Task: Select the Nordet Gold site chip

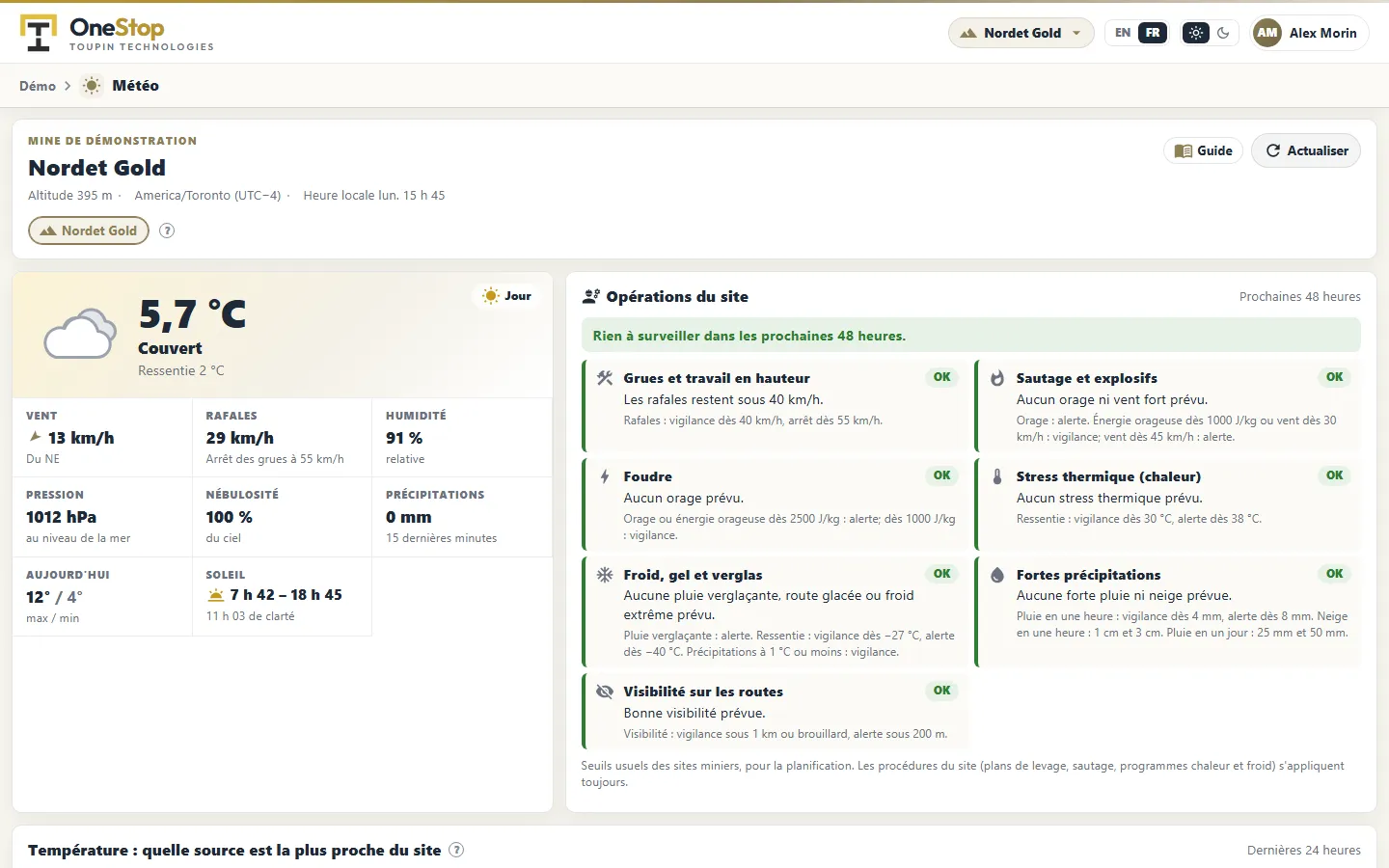Action: [89, 231]
